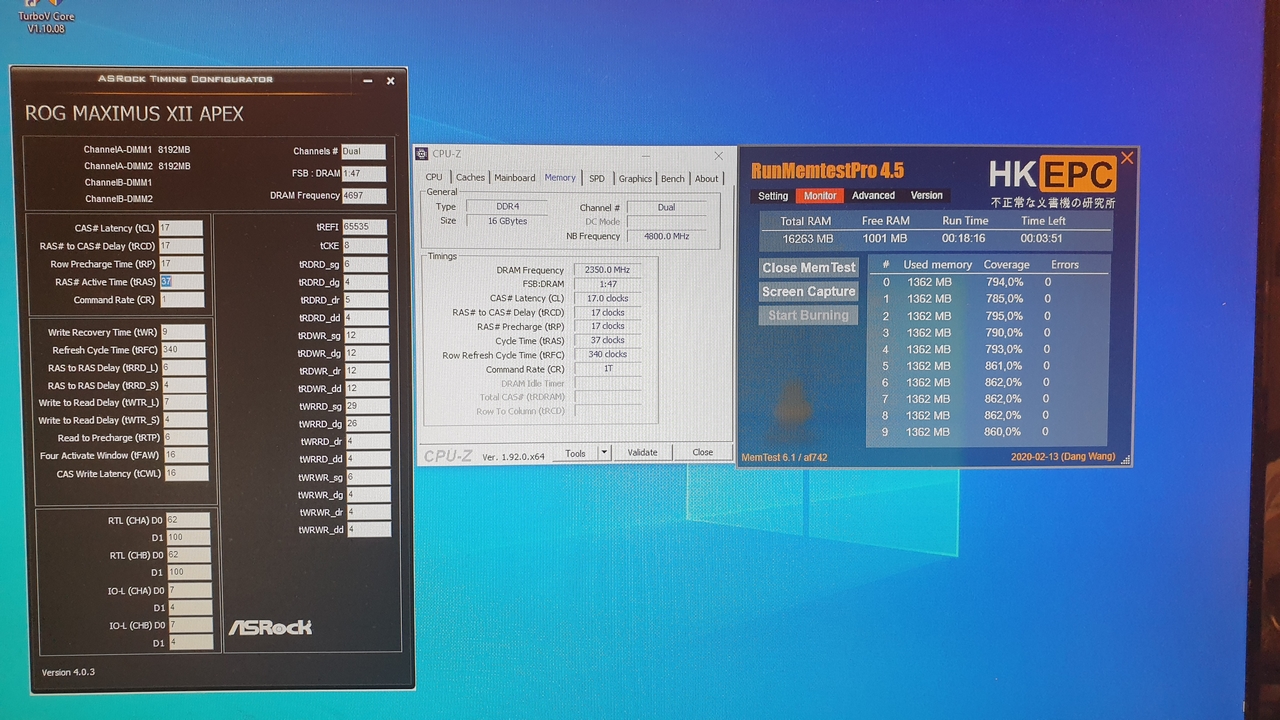
Task: Click the Row Precharge Time (tRP) field
Action: (x=181, y=264)
